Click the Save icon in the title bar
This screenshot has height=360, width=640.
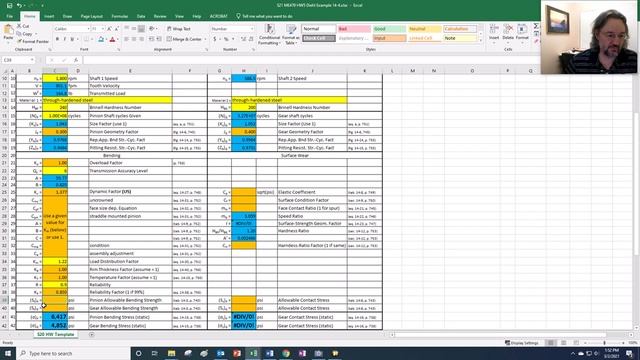click(9, 5)
